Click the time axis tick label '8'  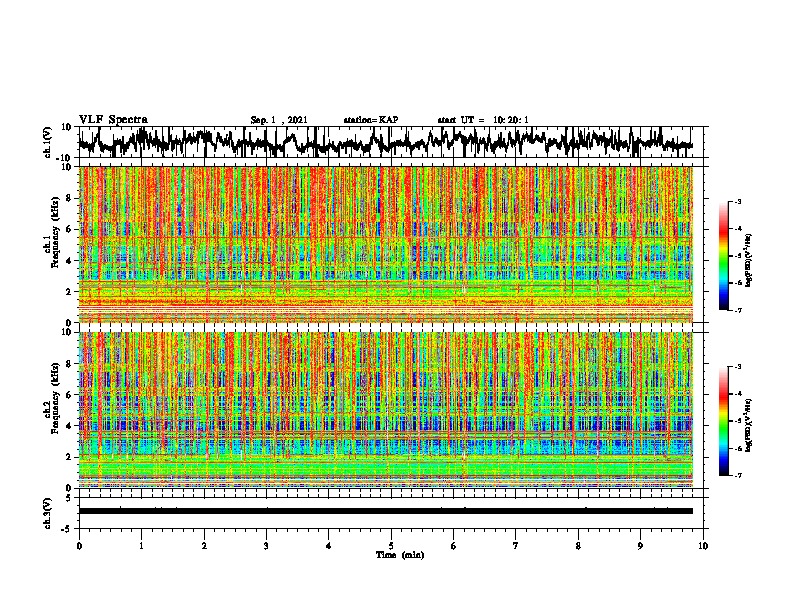(578, 546)
